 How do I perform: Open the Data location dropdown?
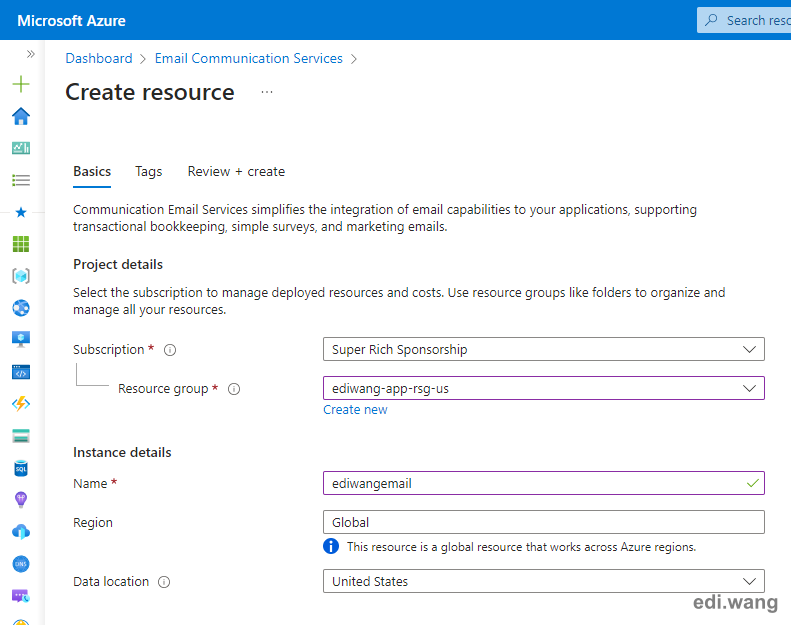click(544, 581)
